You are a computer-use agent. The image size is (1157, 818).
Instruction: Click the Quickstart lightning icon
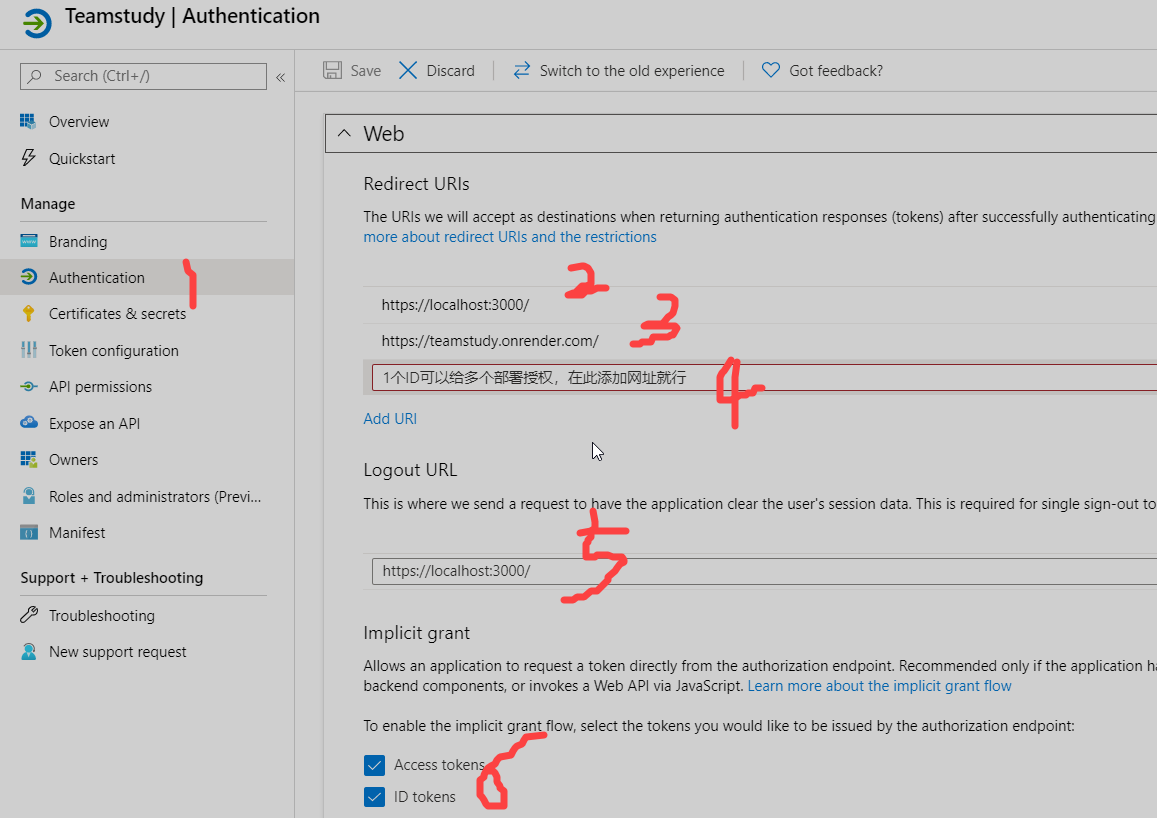pyautogui.click(x=28, y=158)
